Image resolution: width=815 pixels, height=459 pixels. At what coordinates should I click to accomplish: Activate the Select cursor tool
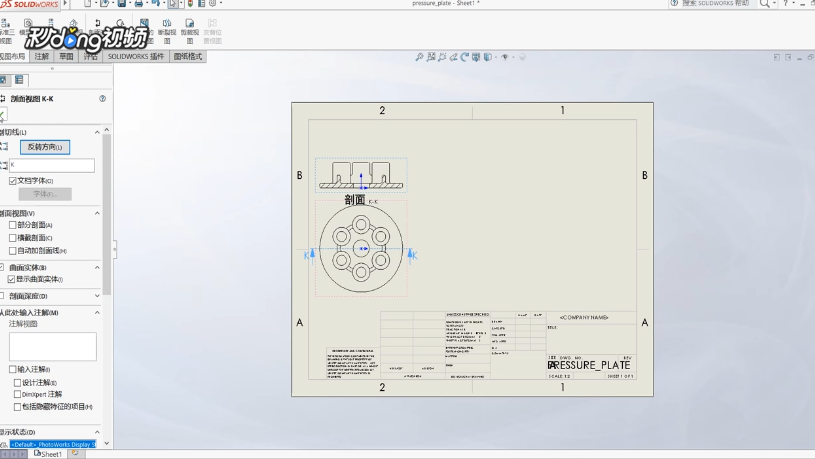pyautogui.click(x=173, y=3)
